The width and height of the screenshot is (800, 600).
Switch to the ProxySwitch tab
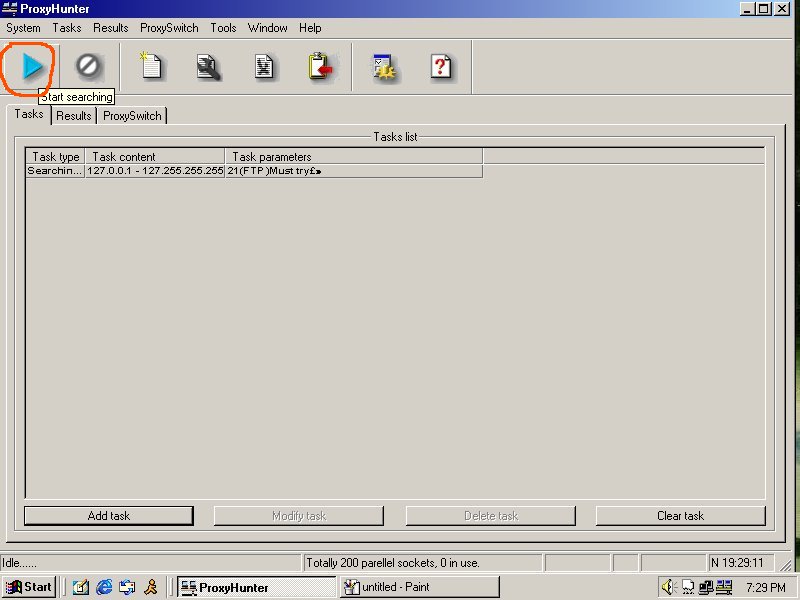tap(132, 116)
